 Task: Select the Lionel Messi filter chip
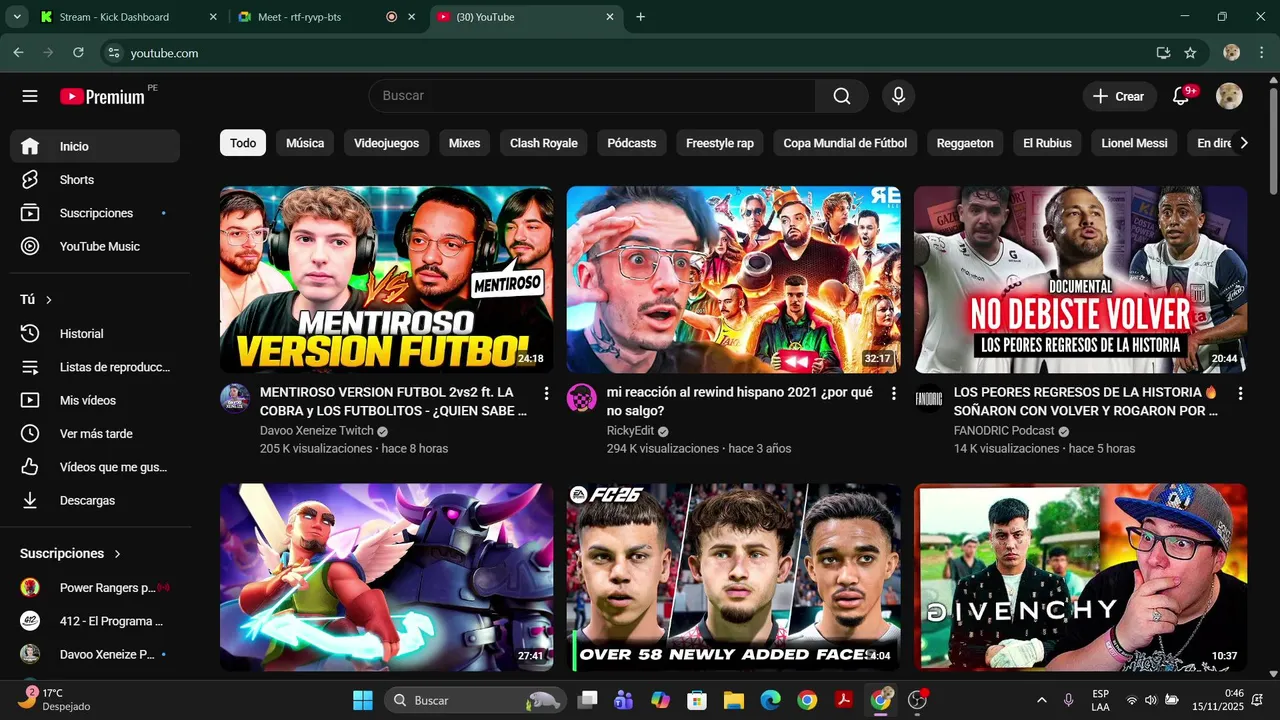point(1134,143)
